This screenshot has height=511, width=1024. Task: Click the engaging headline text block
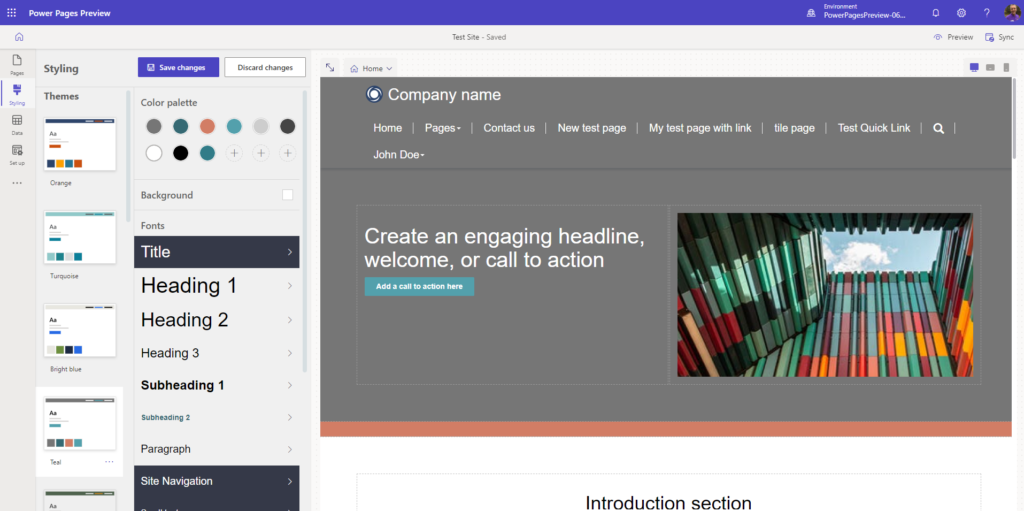tap(504, 248)
